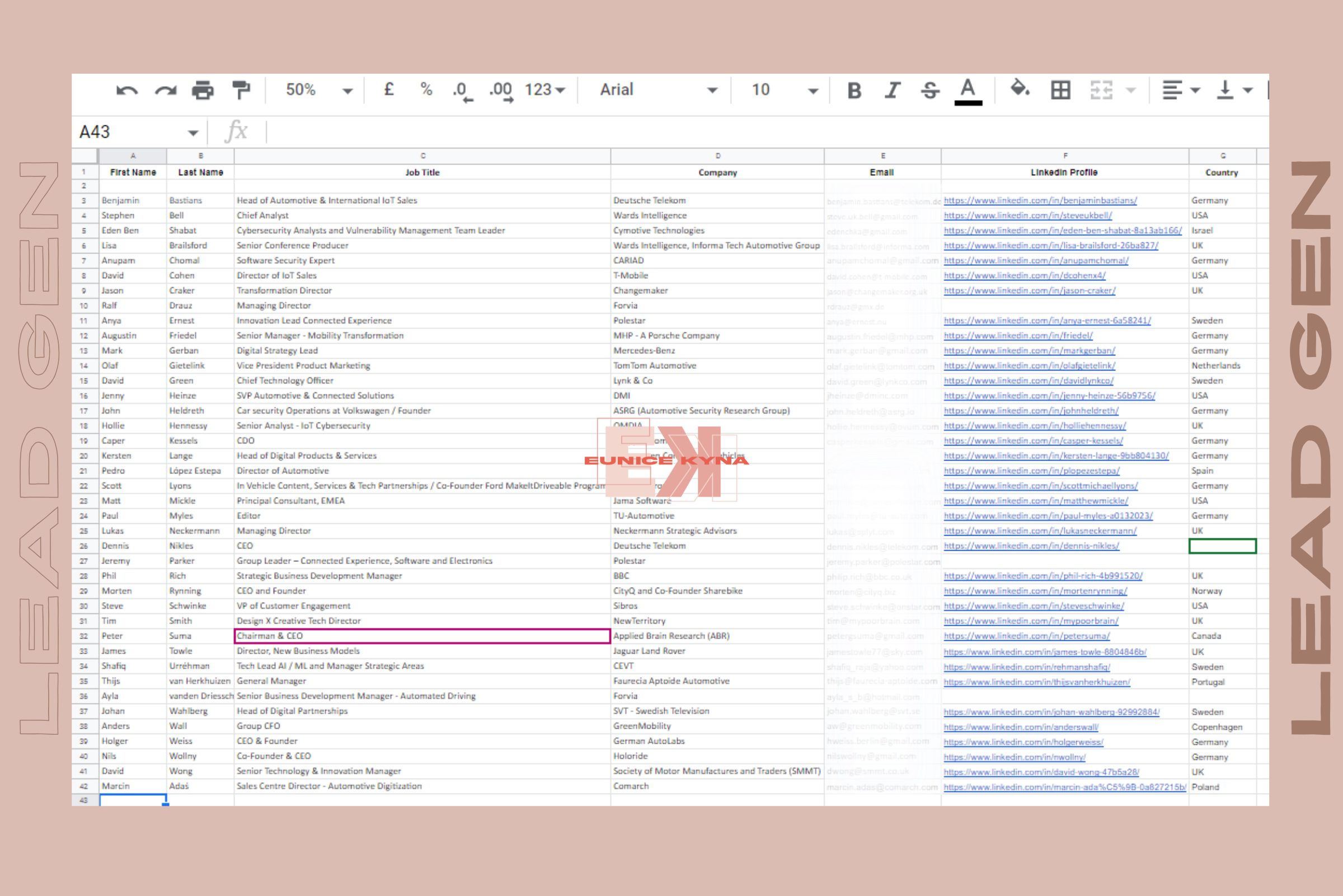
Task: Format as currency with pound icon
Action: (389, 90)
